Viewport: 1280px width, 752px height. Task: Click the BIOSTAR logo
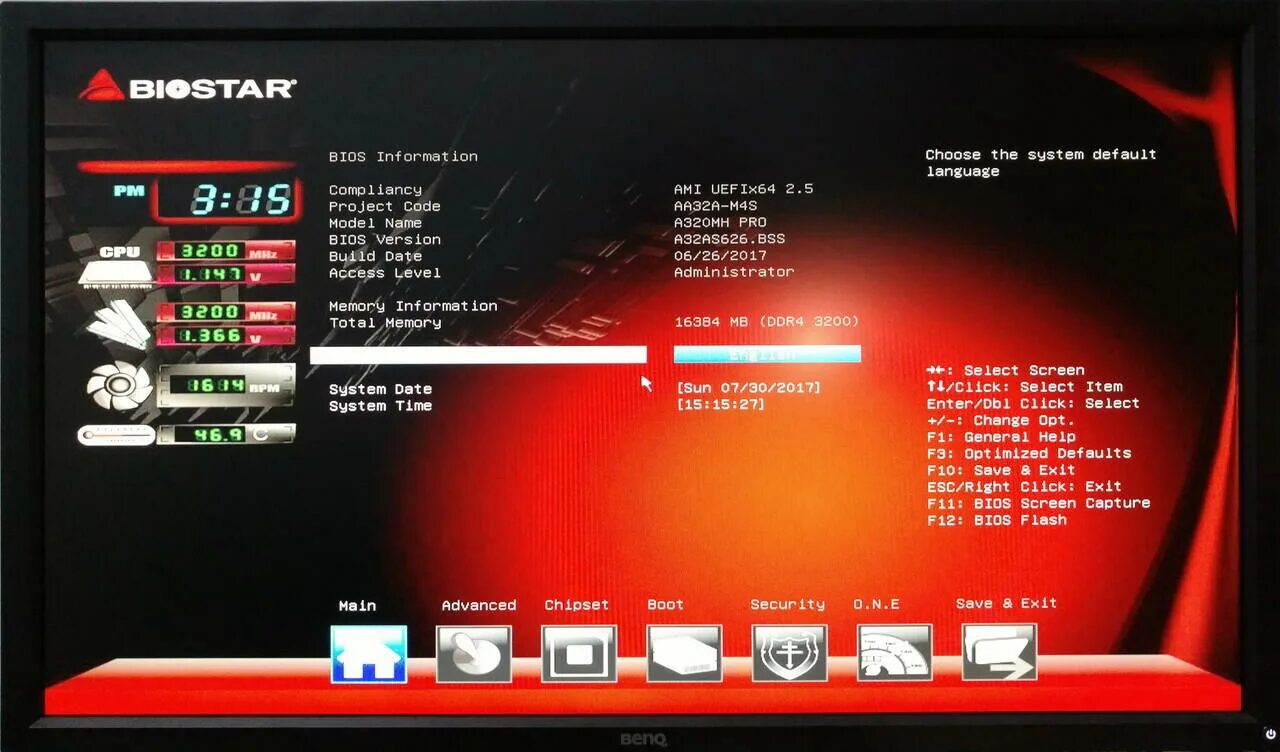[187, 86]
